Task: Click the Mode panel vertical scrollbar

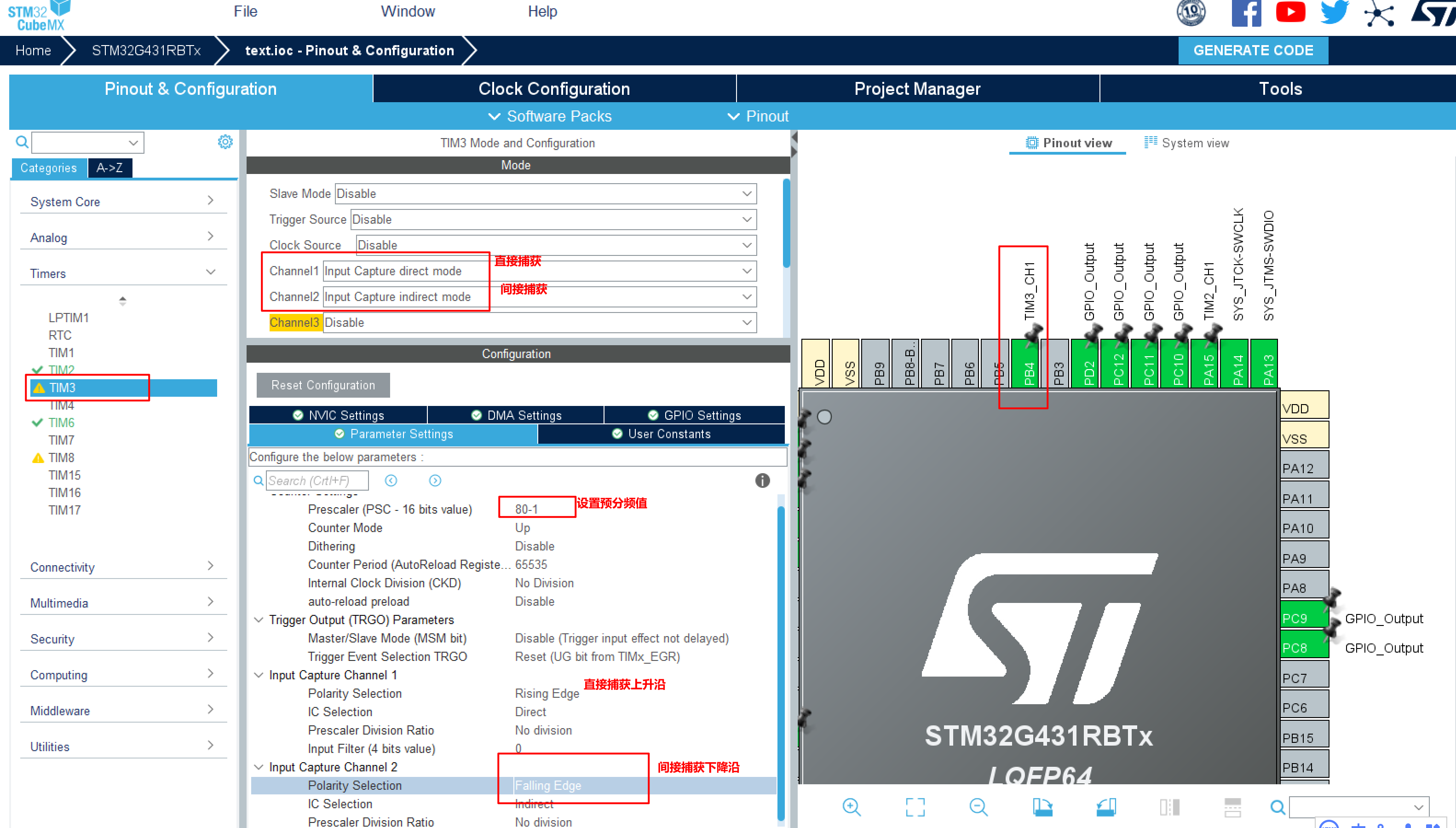Action: pos(786,223)
